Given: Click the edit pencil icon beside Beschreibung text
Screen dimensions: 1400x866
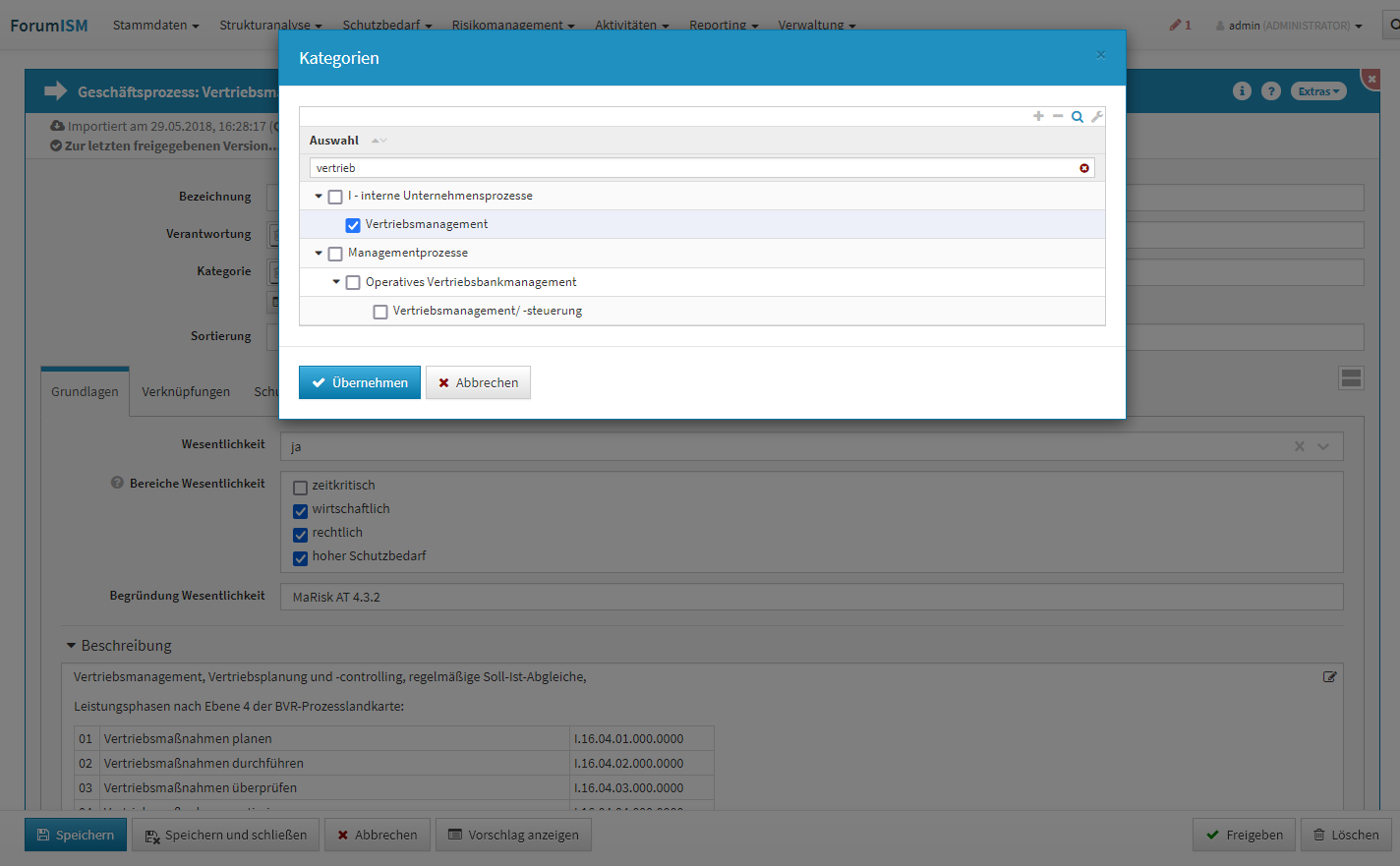Looking at the screenshot, I should [1329, 676].
